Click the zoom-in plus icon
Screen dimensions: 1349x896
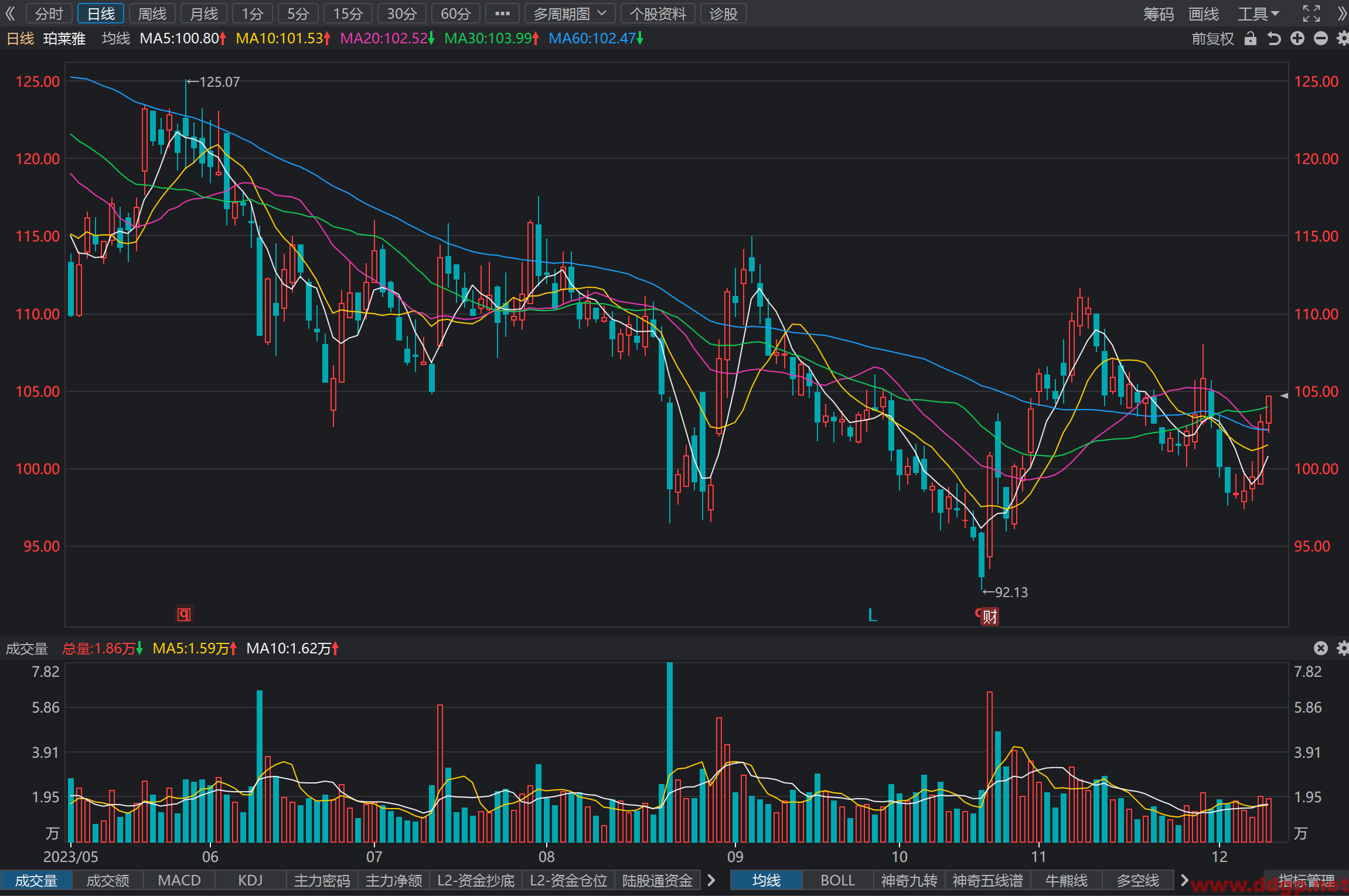1297,39
